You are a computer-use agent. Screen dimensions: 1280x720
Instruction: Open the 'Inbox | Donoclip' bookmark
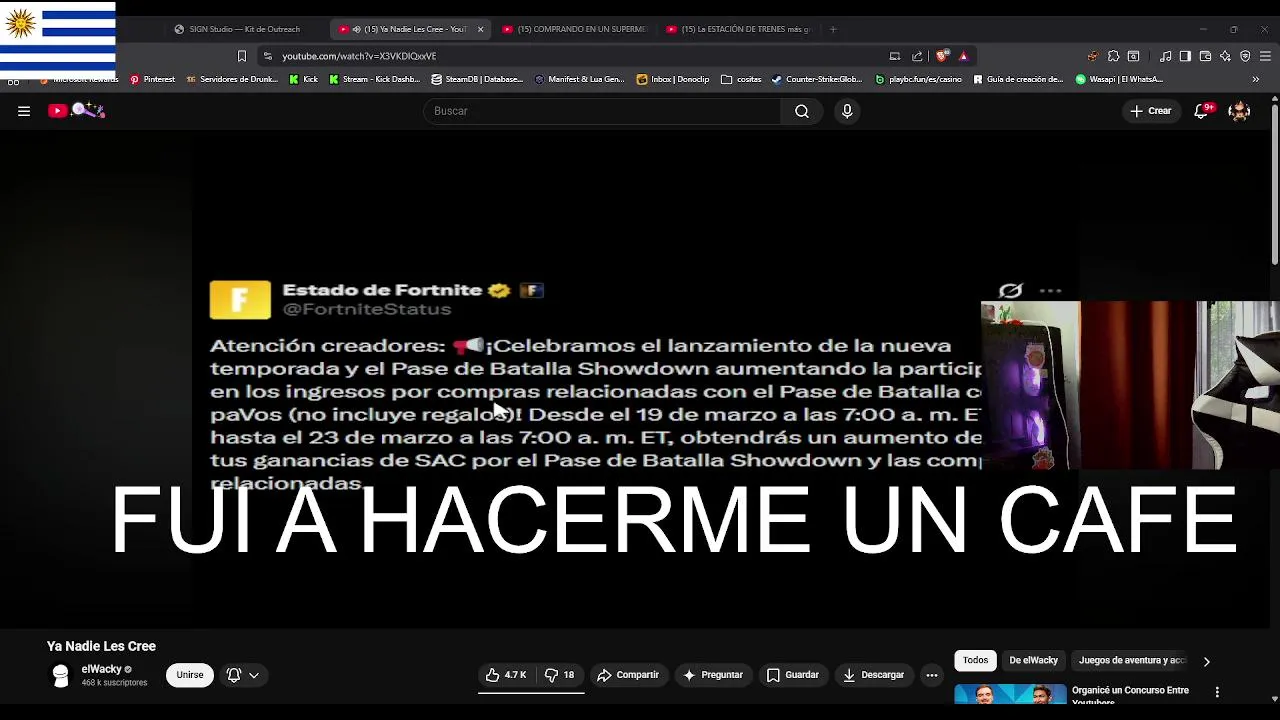pyautogui.click(x=673, y=79)
